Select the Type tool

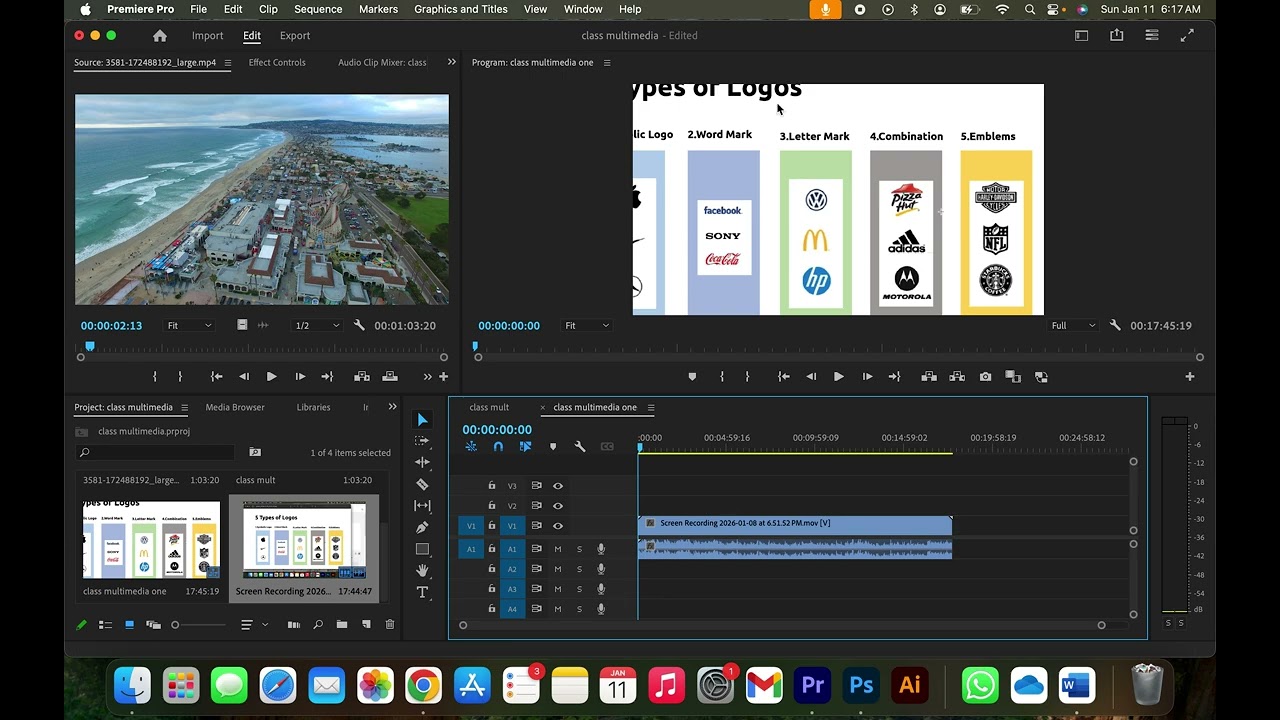[422, 592]
